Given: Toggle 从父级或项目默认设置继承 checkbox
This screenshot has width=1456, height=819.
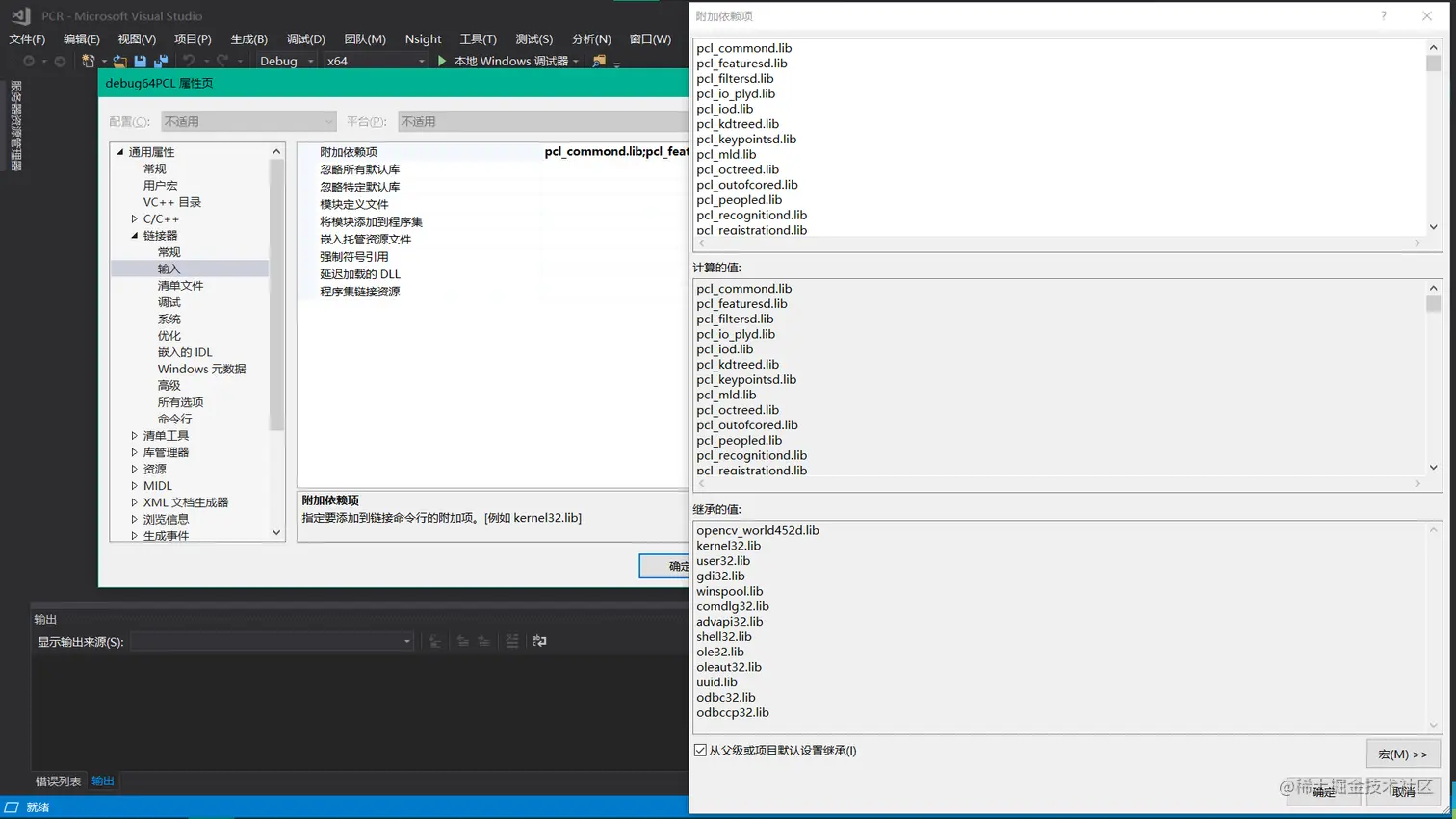Looking at the screenshot, I should (x=700, y=750).
